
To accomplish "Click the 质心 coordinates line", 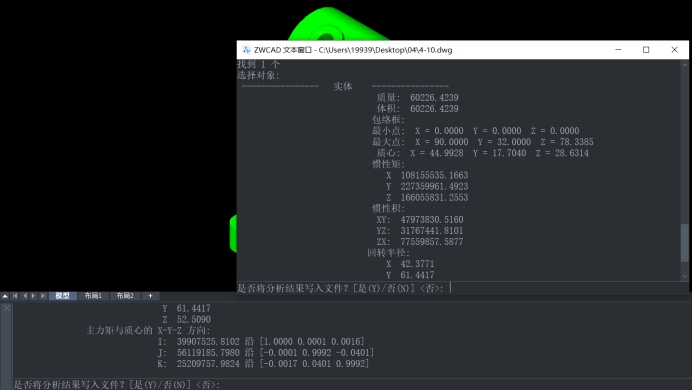I will [483, 153].
